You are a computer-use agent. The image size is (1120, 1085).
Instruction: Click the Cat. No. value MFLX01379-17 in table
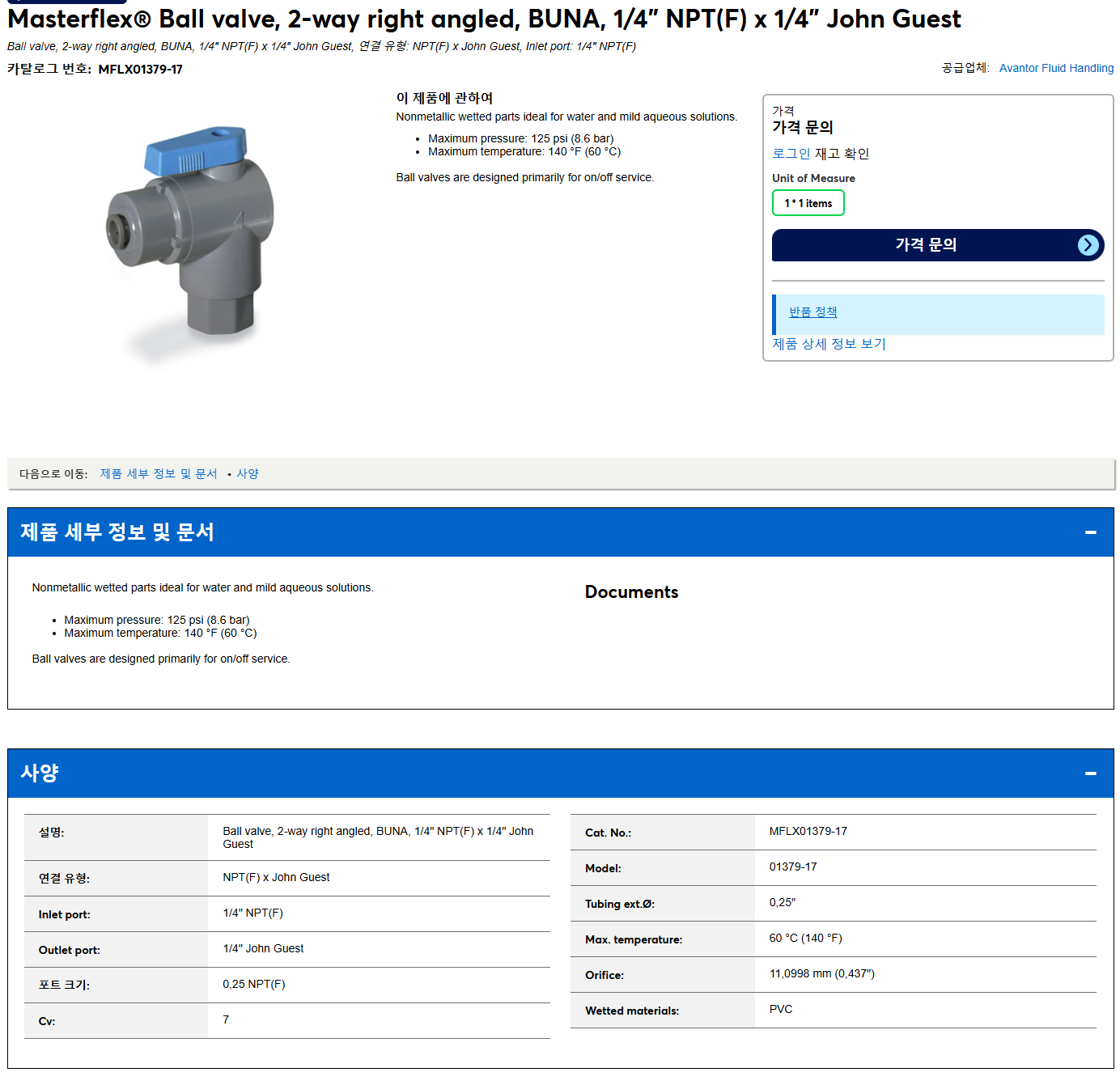click(808, 831)
